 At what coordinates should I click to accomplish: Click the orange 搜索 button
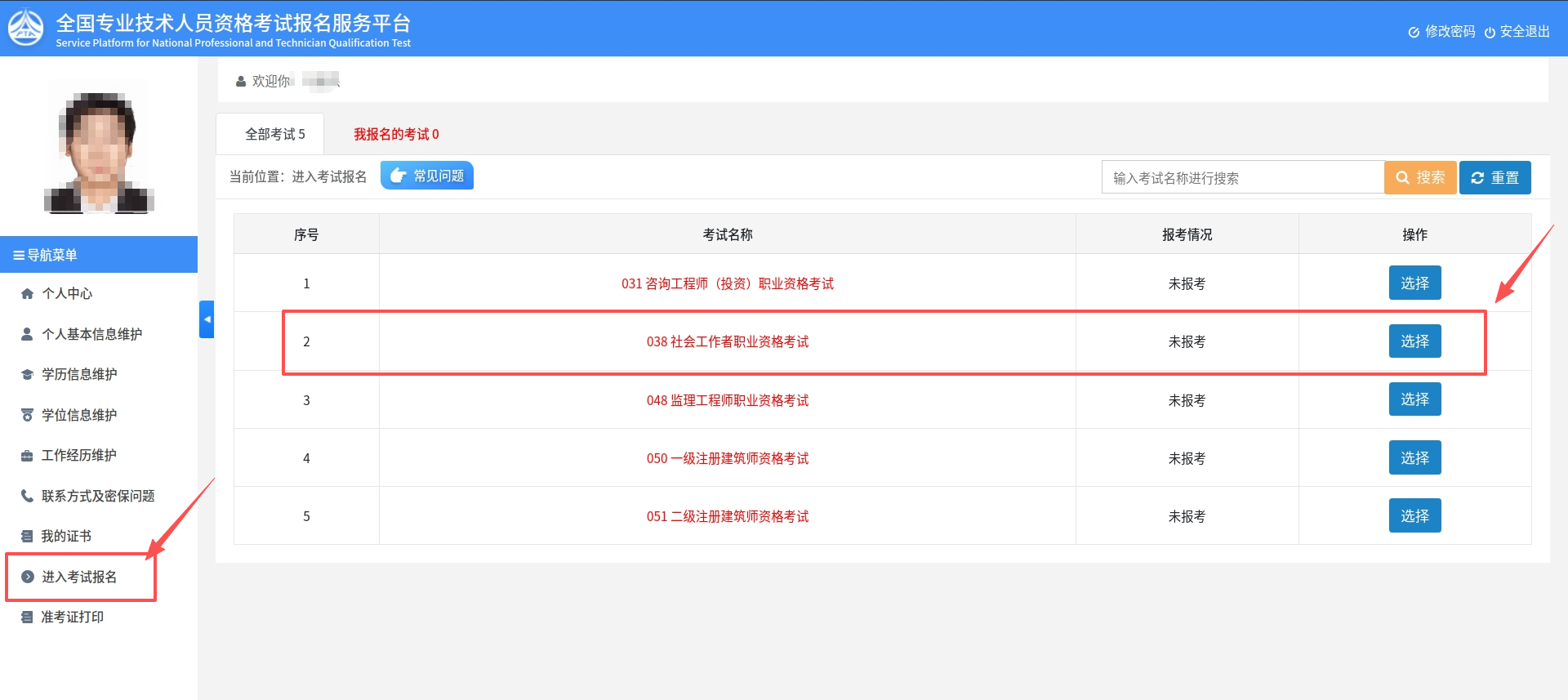(x=1420, y=177)
